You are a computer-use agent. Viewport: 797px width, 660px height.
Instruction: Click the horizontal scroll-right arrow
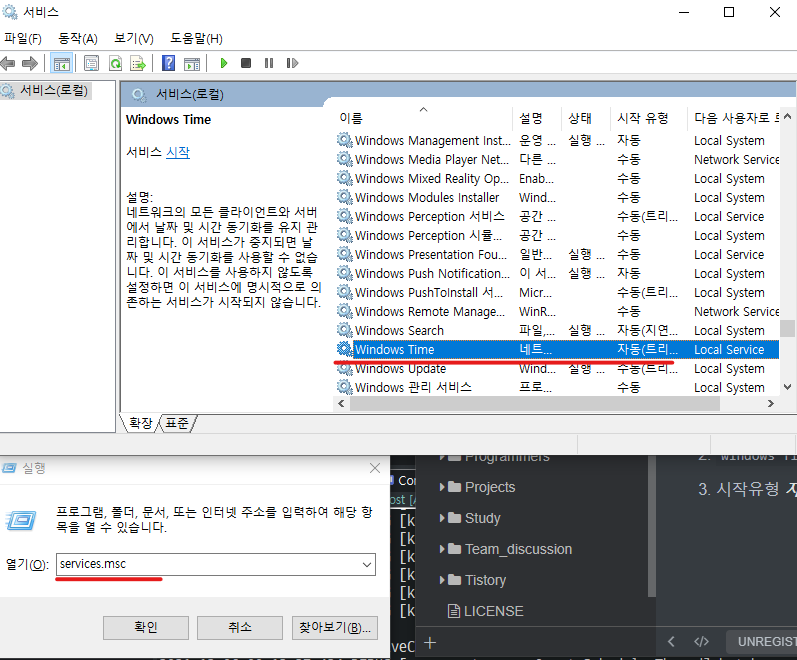tap(771, 403)
